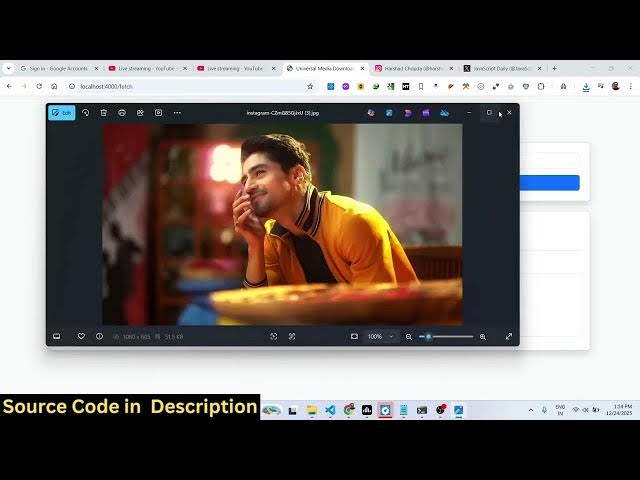Bookmark this page with the star icon
Screen dimensions: 640x480
(x=310, y=87)
